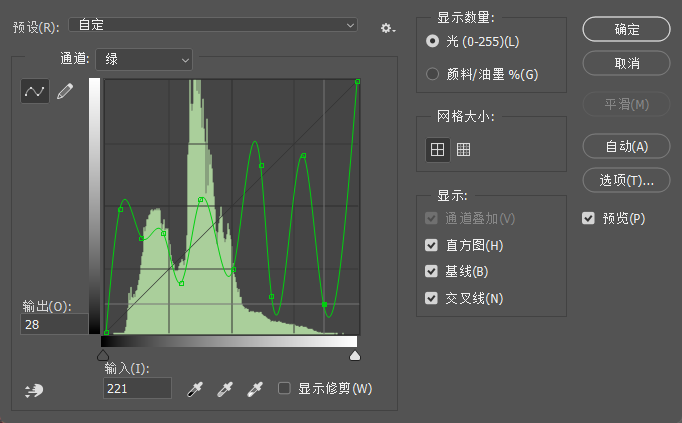The image size is (682, 423).
Task: Choose the detailed 10x10 grid size icon
Action: click(x=464, y=150)
